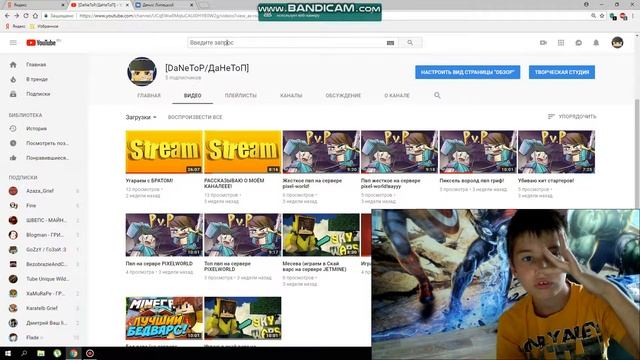This screenshot has width=640, height=360.
Task: Expand the Загрузки dropdown
Action: coord(141,117)
